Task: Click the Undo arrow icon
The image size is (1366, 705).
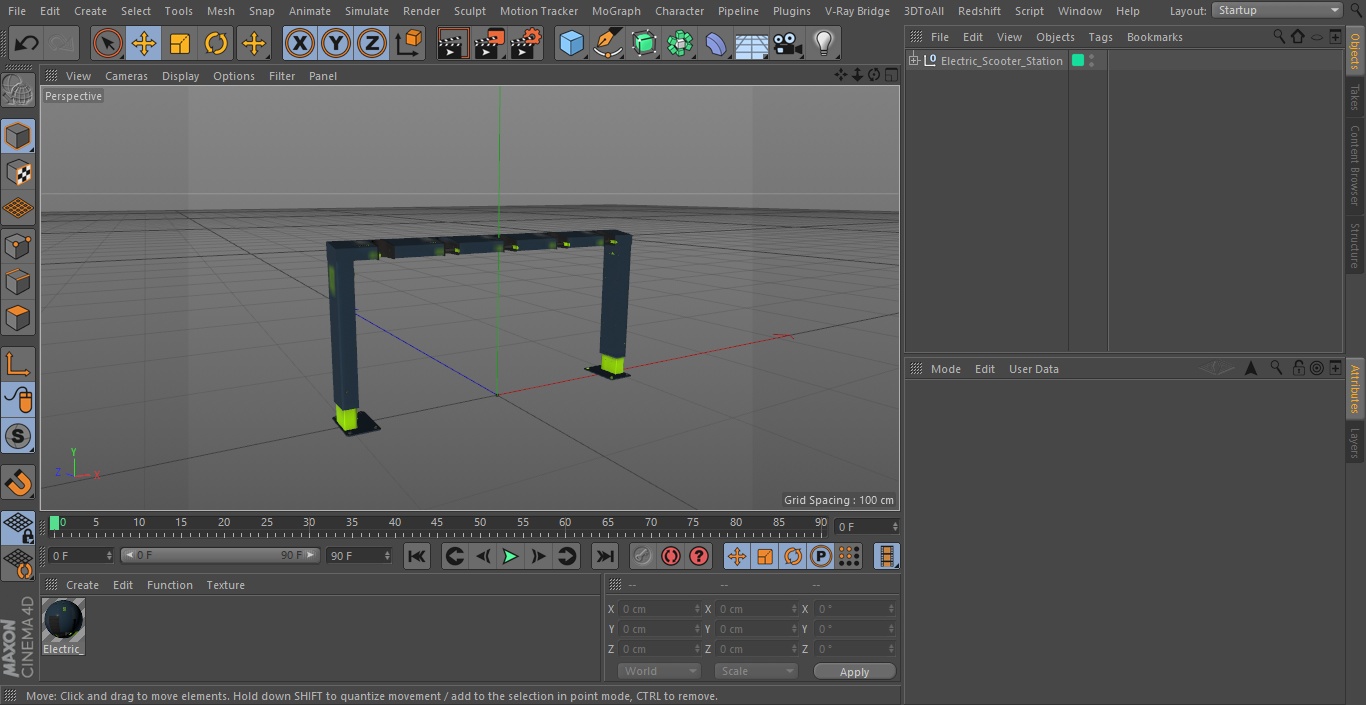Action: click(x=27, y=43)
